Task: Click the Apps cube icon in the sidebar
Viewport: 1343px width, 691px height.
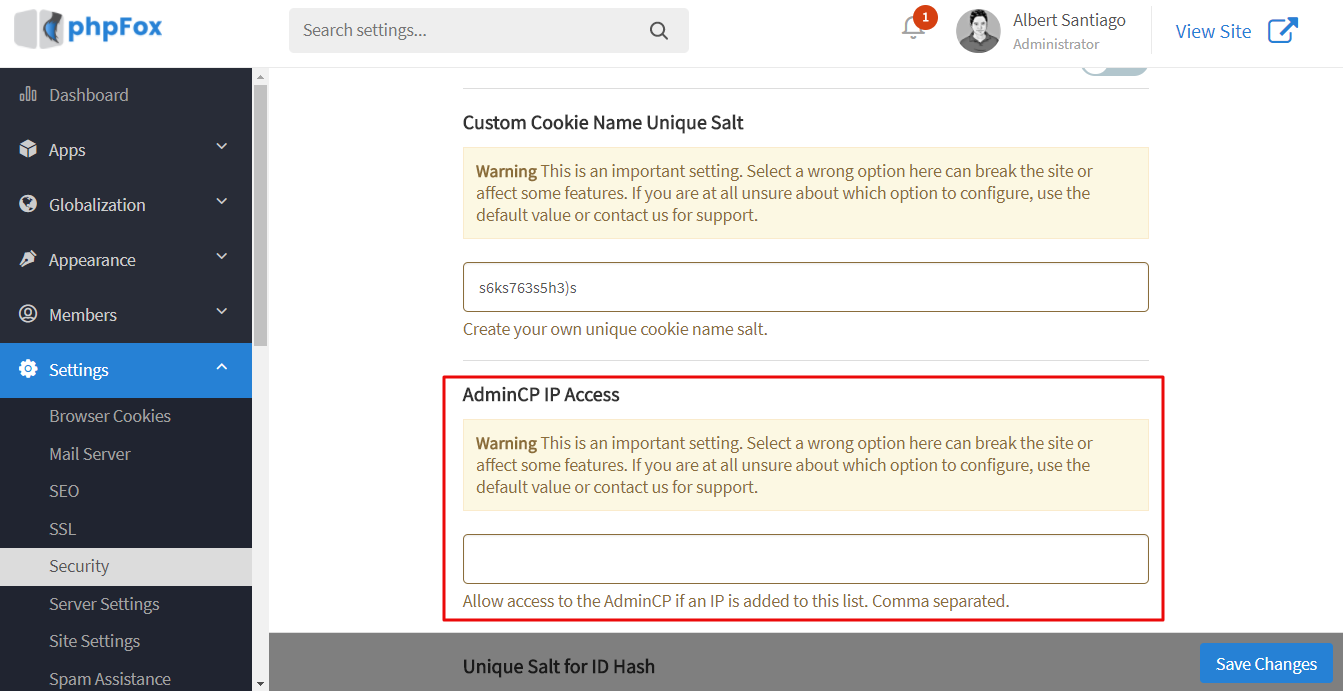Action: pos(29,149)
